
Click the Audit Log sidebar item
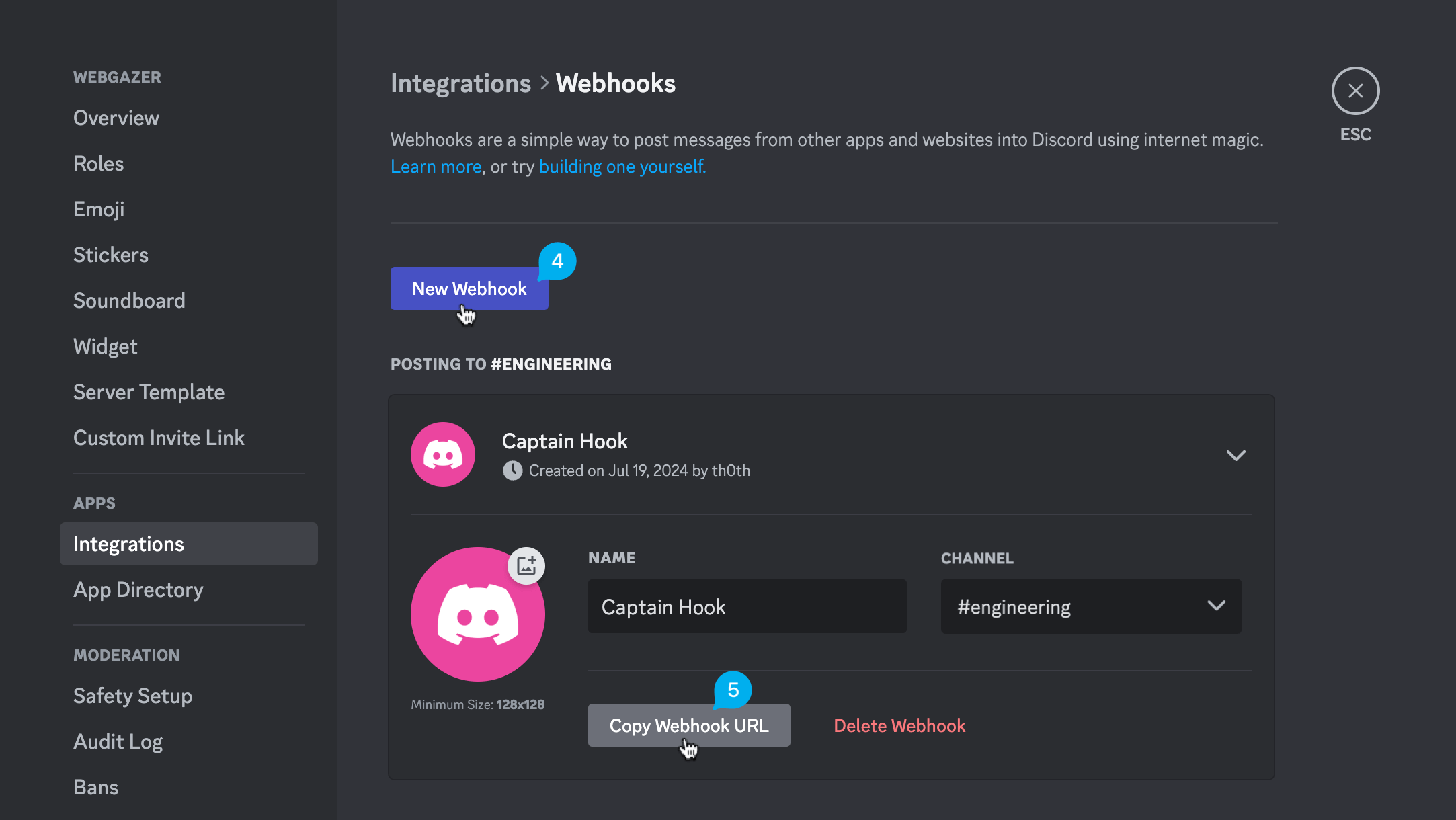click(x=117, y=742)
